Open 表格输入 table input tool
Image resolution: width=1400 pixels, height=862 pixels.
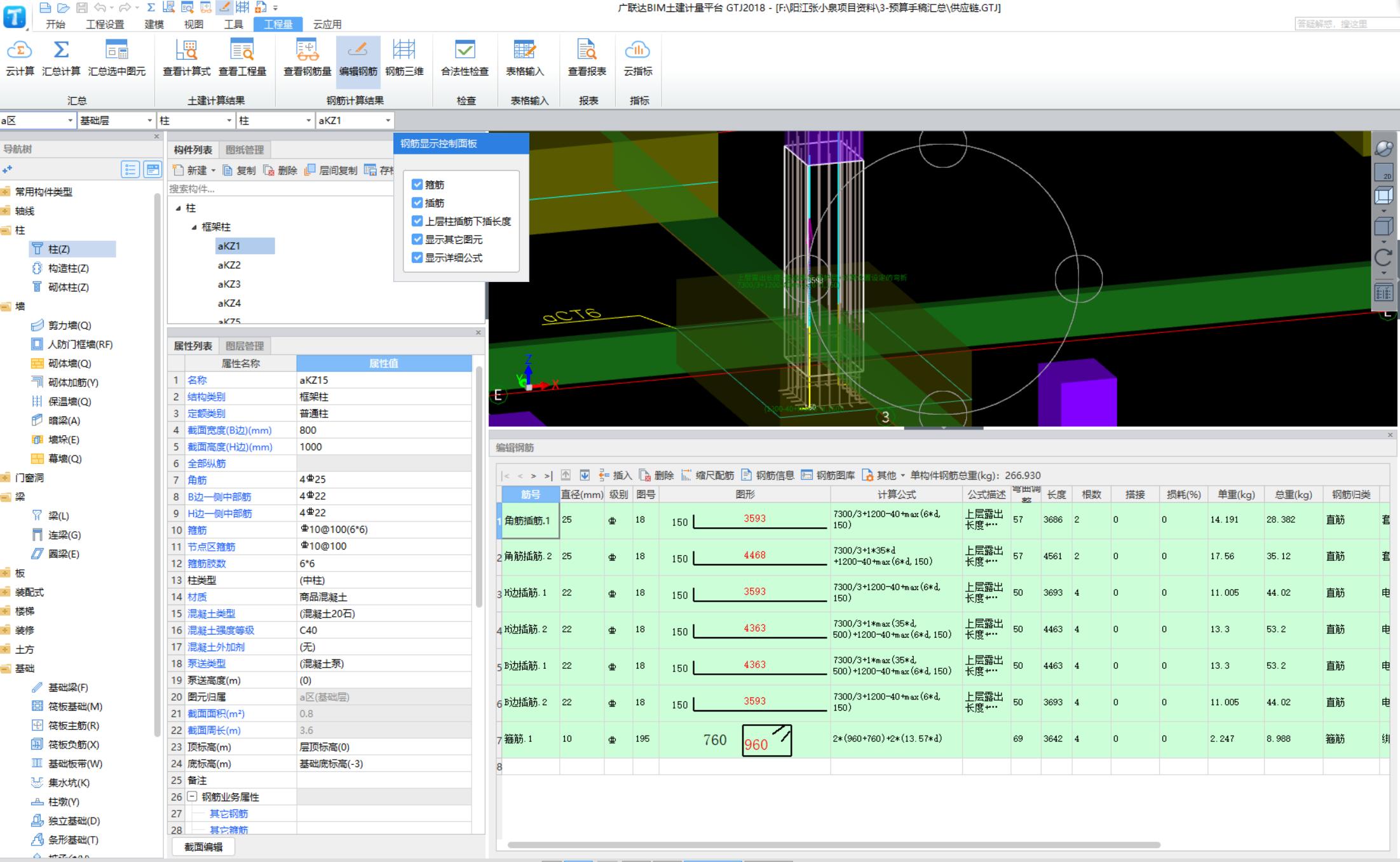click(x=524, y=58)
